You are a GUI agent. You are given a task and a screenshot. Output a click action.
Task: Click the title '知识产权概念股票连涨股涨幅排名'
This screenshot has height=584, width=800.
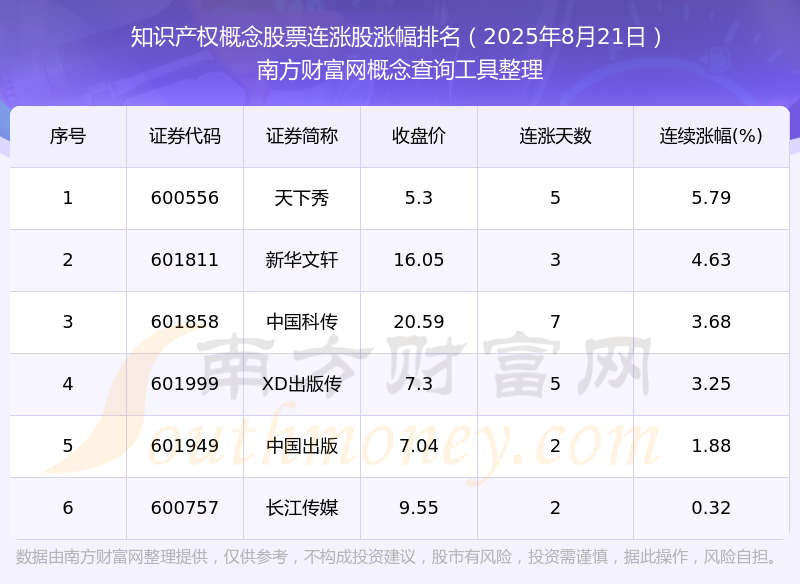pos(296,37)
